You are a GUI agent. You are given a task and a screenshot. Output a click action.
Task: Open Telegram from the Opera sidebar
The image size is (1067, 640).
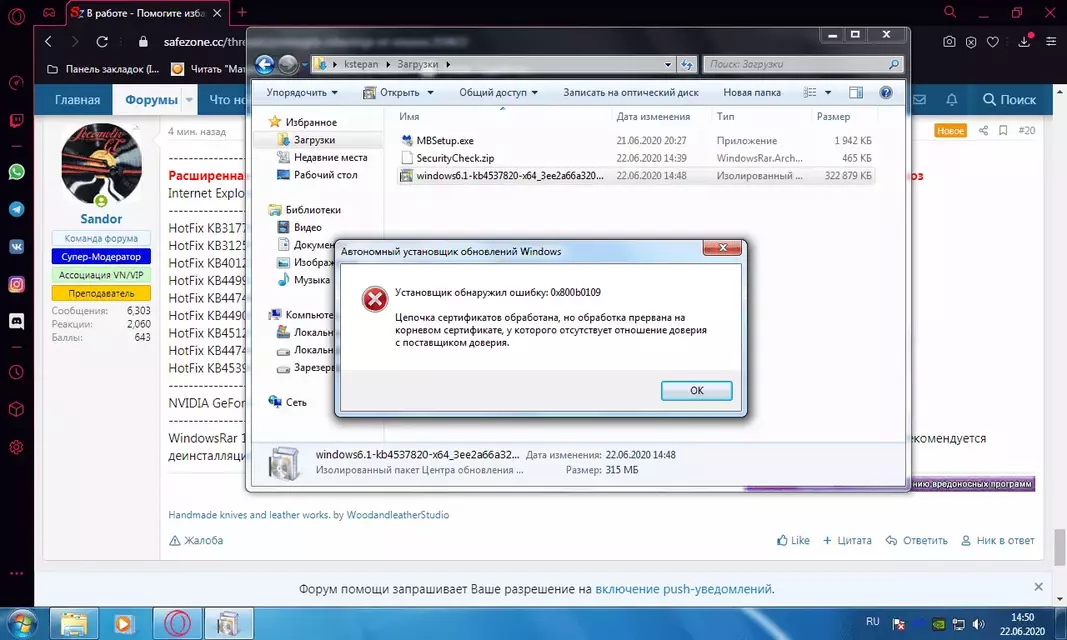coord(16,209)
